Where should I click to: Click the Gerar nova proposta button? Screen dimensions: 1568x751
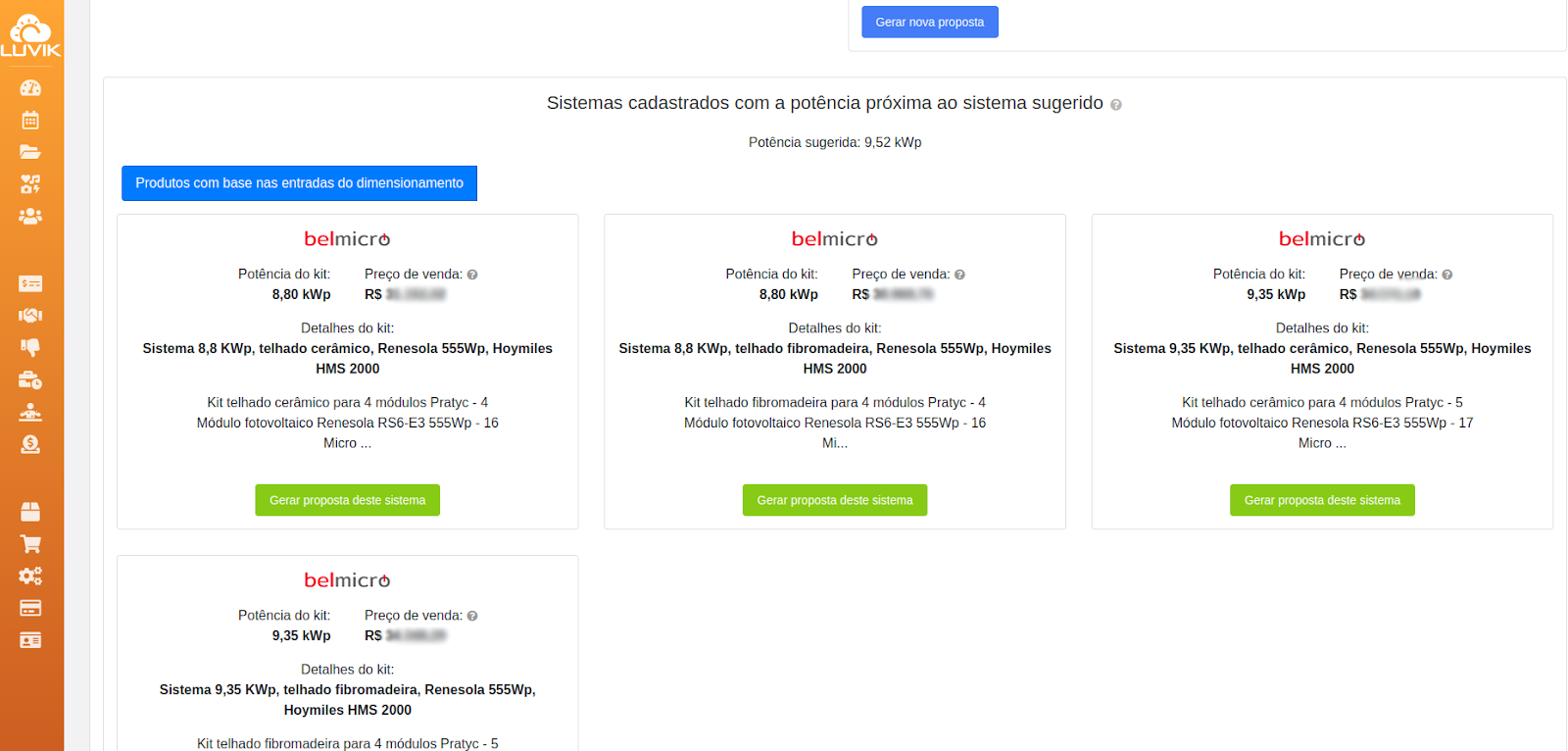[x=930, y=22]
